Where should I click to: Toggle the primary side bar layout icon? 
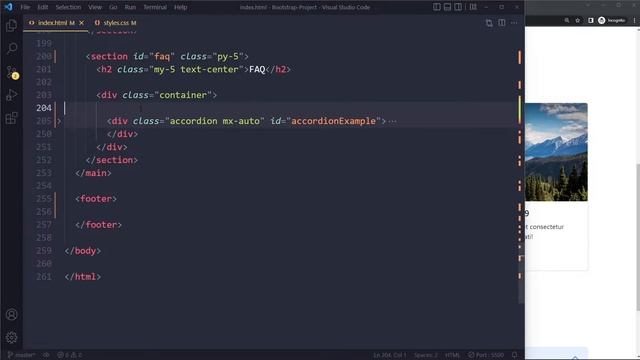tap(437, 7)
